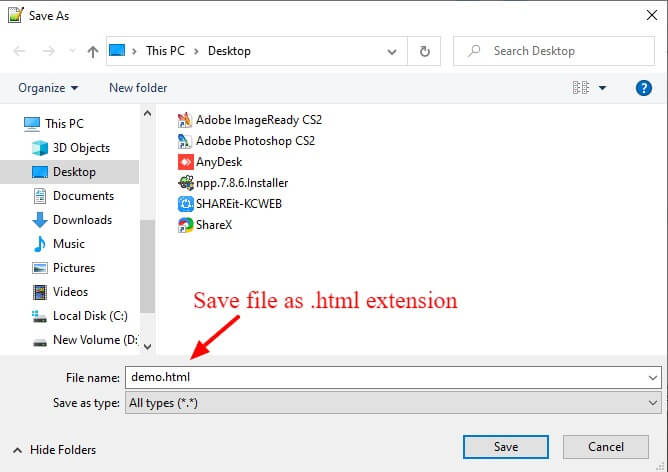Select the 3D Objects label
Screen dimensions: 668x472
[x=81, y=148]
